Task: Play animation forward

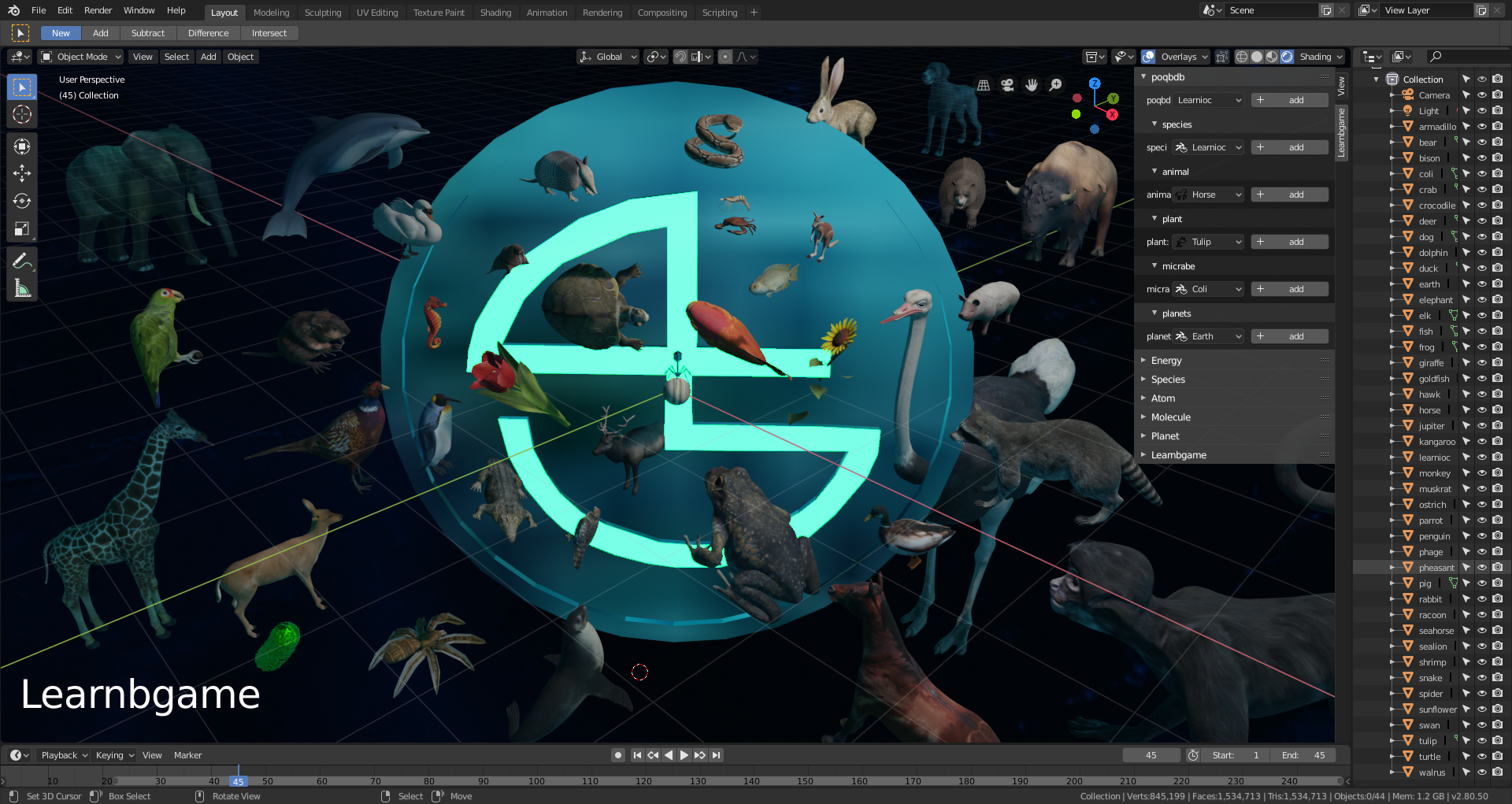Action: pyautogui.click(x=684, y=755)
